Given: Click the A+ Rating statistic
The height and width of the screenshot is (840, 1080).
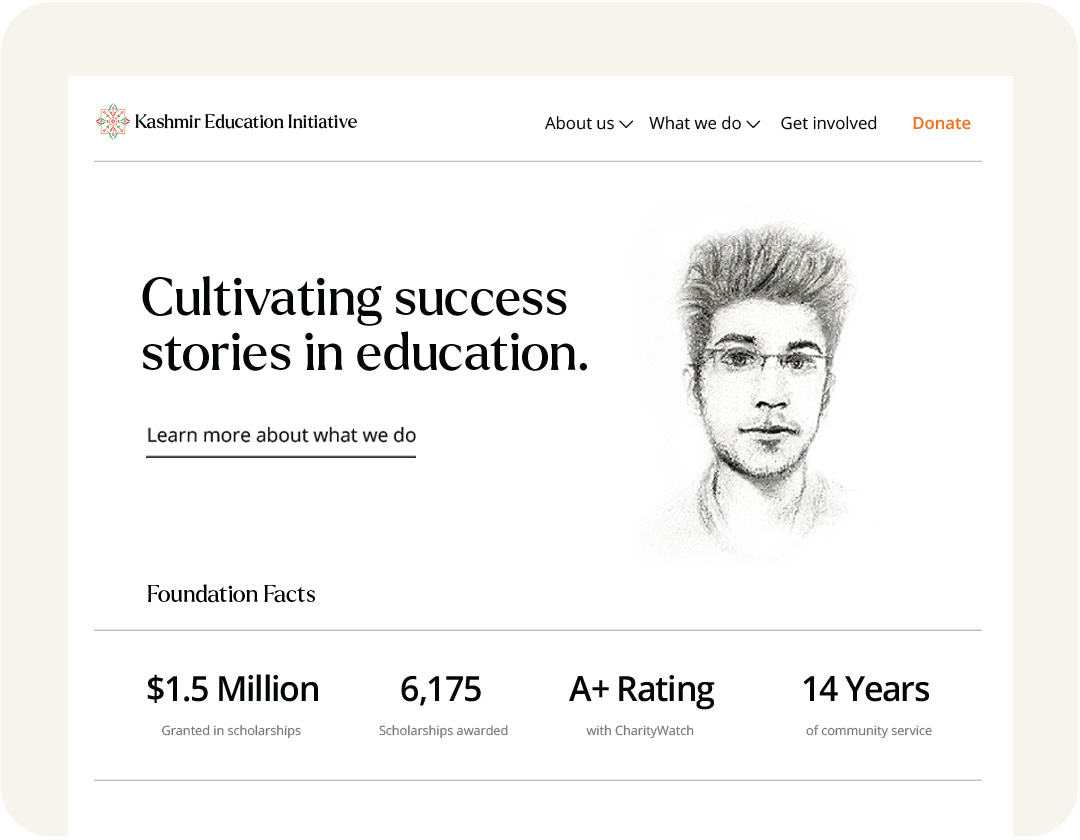Looking at the screenshot, I should tap(641, 689).
